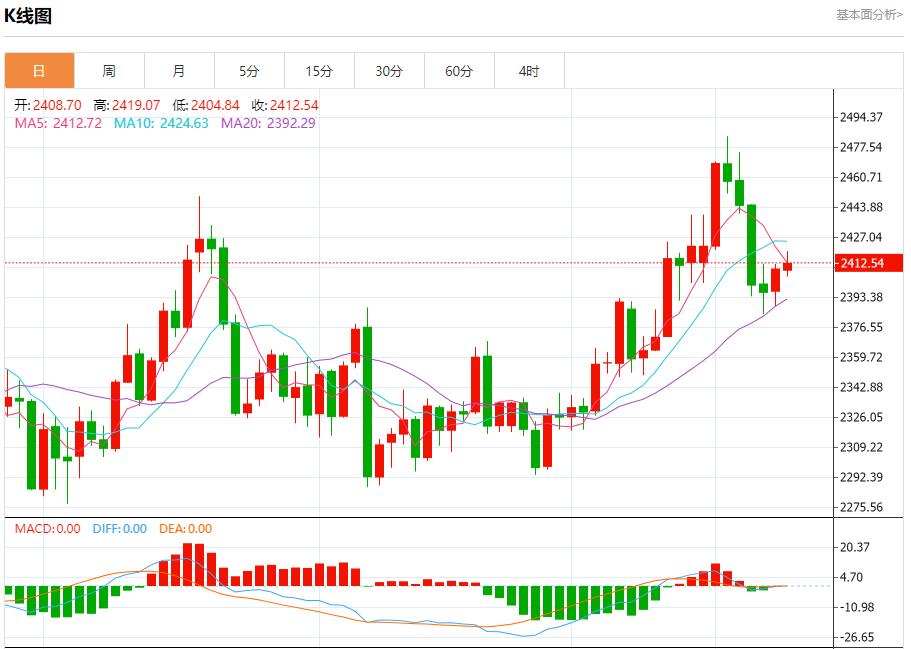This screenshot has height=649, width=911.
Task: Show the 30分 timeframe chart
Action: pos(389,71)
